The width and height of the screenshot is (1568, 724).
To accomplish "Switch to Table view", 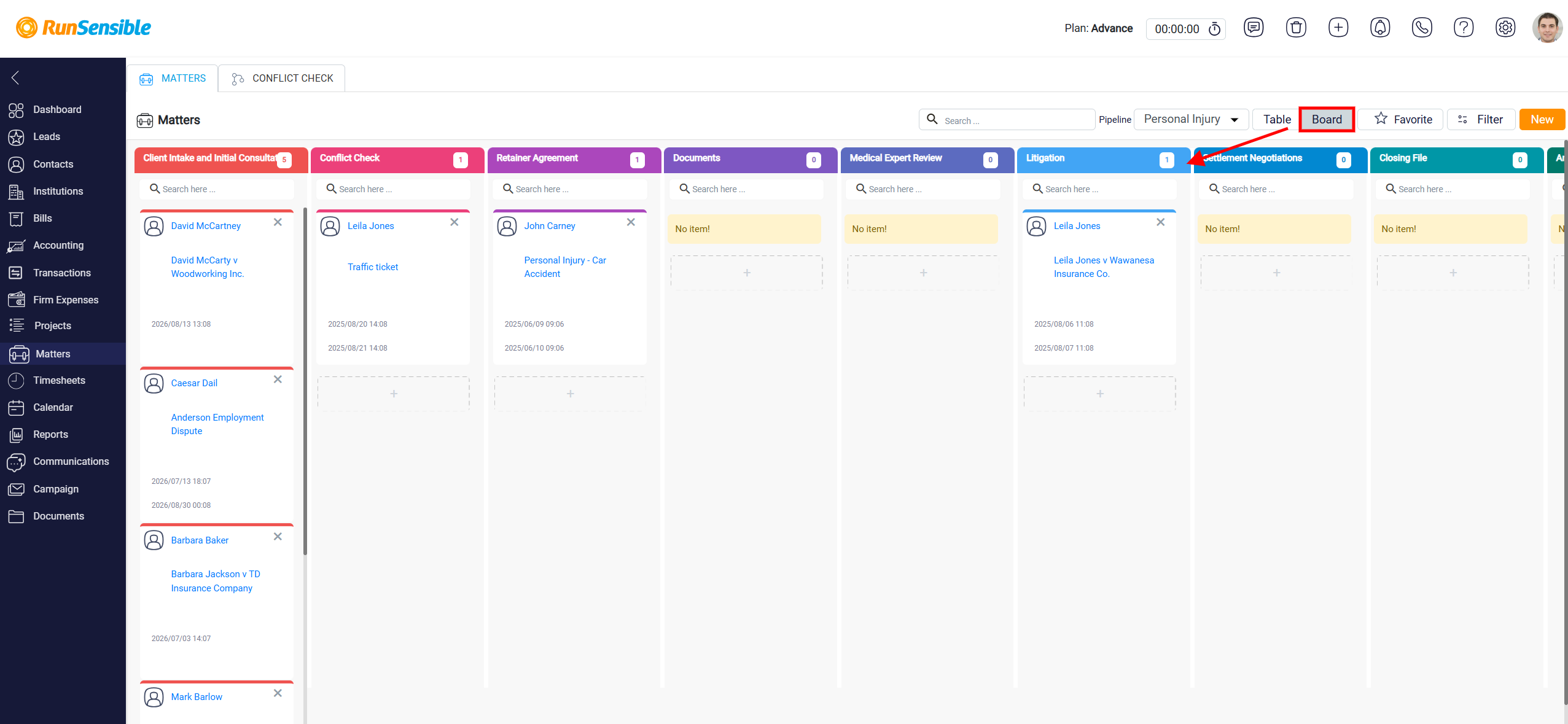I will [x=1277, y=120].
